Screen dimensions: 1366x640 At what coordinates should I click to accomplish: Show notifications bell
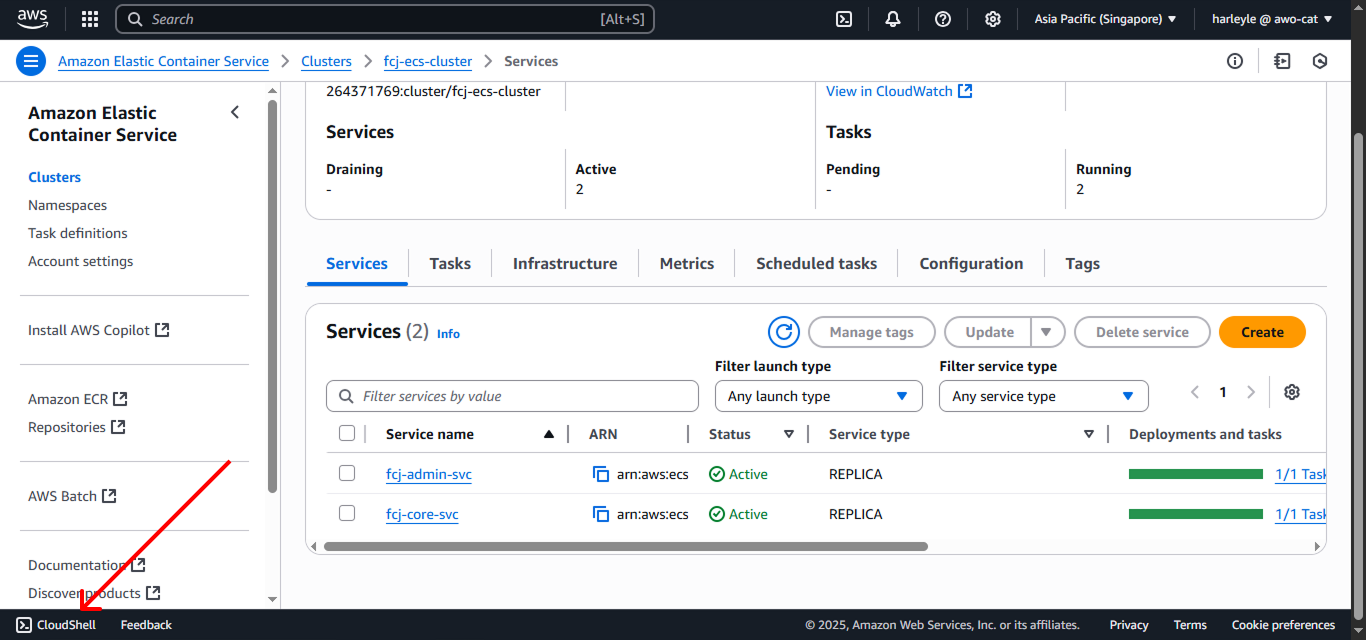893,19
